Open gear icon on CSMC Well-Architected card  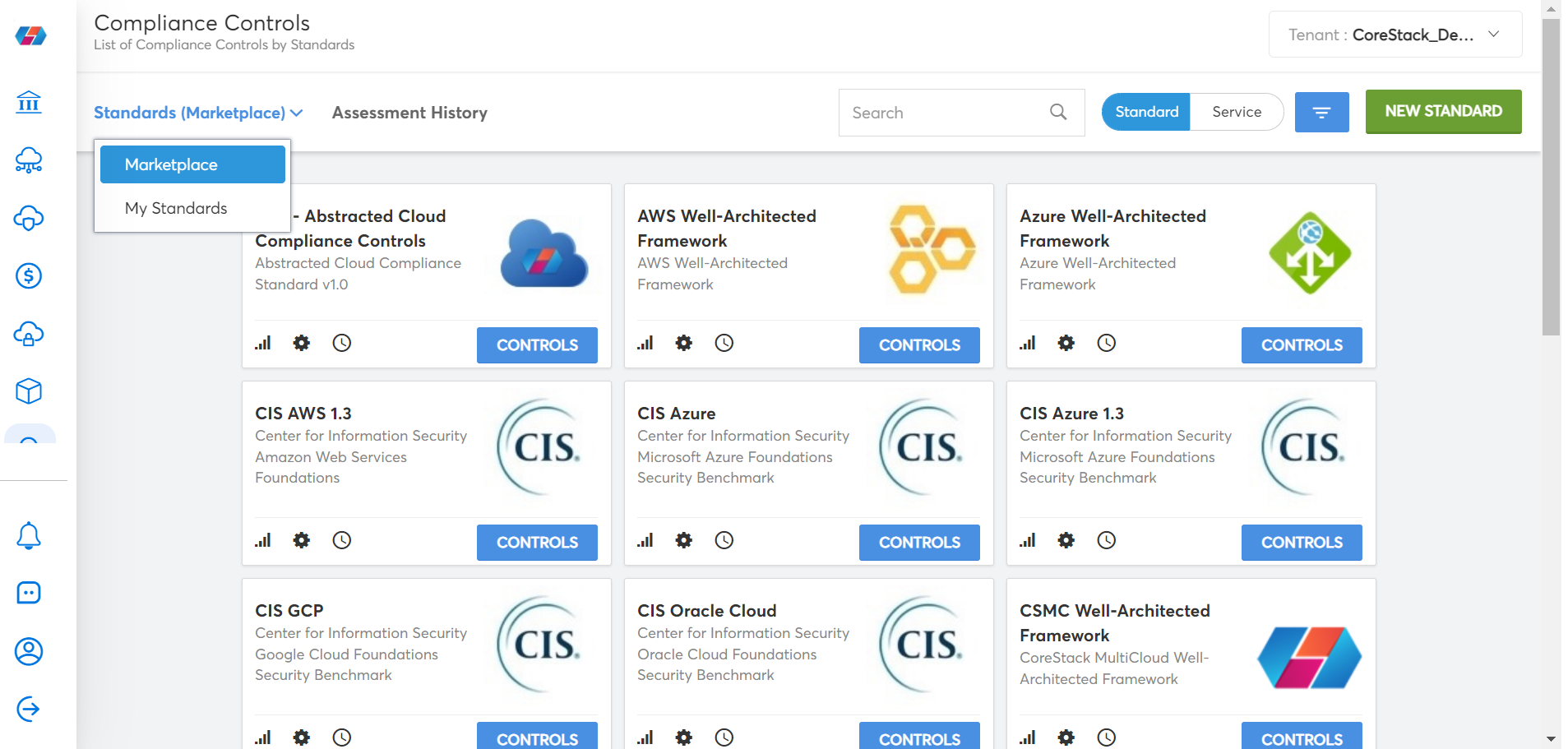tap(1066, 737)
